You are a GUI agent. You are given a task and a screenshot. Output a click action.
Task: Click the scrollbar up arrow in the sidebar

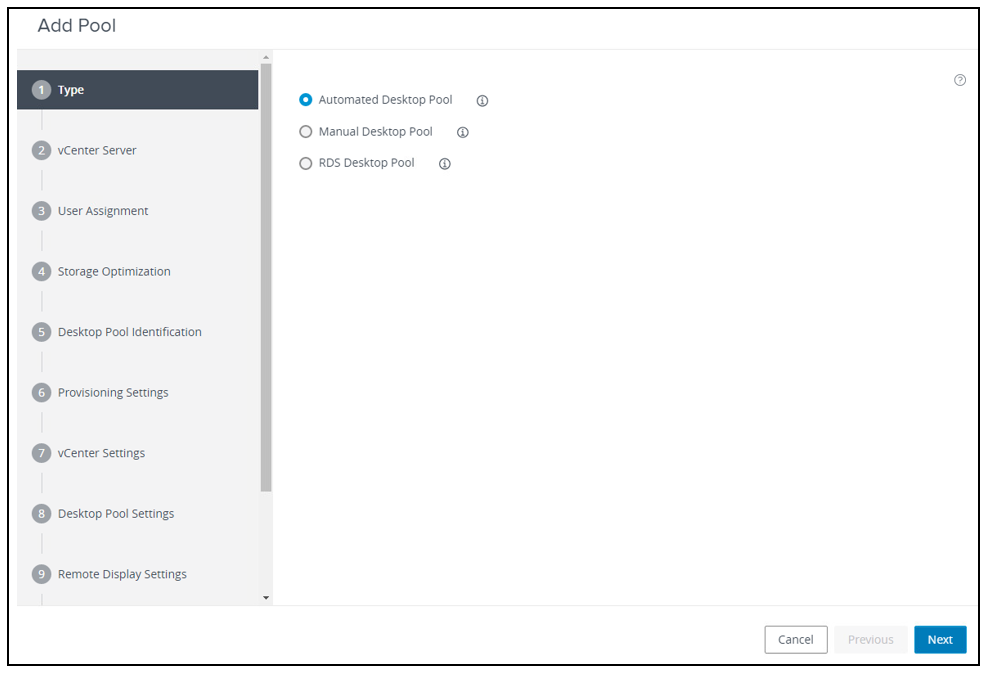tap(264, 57)
